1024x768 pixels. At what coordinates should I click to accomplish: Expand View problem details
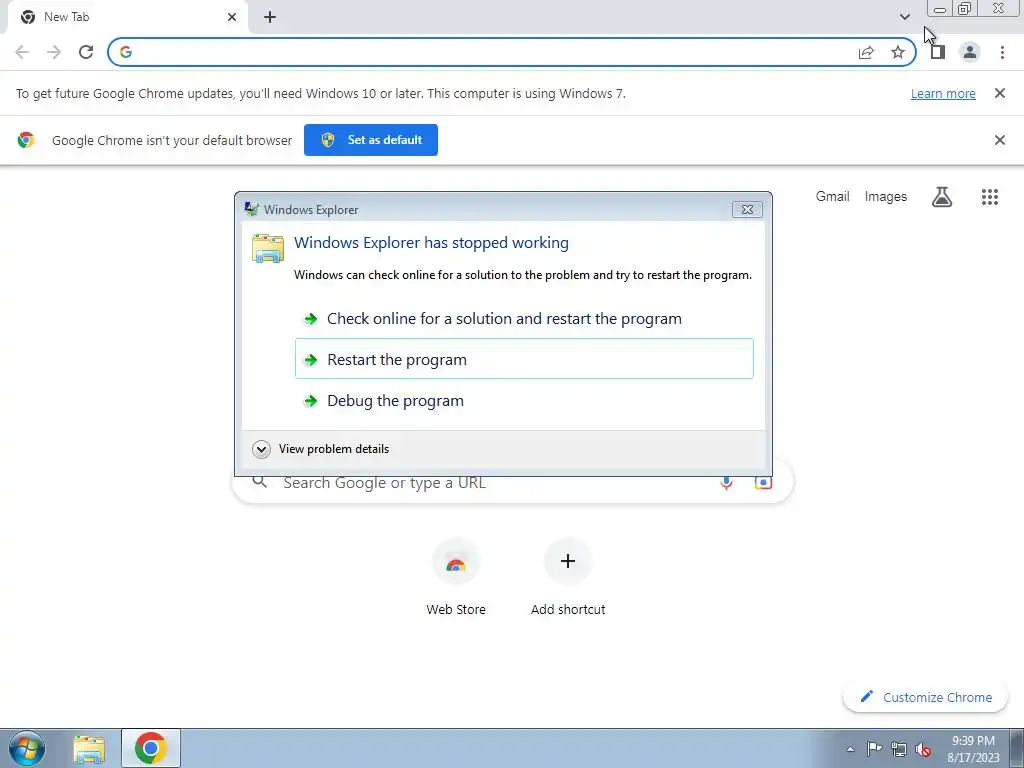[321, 449]
